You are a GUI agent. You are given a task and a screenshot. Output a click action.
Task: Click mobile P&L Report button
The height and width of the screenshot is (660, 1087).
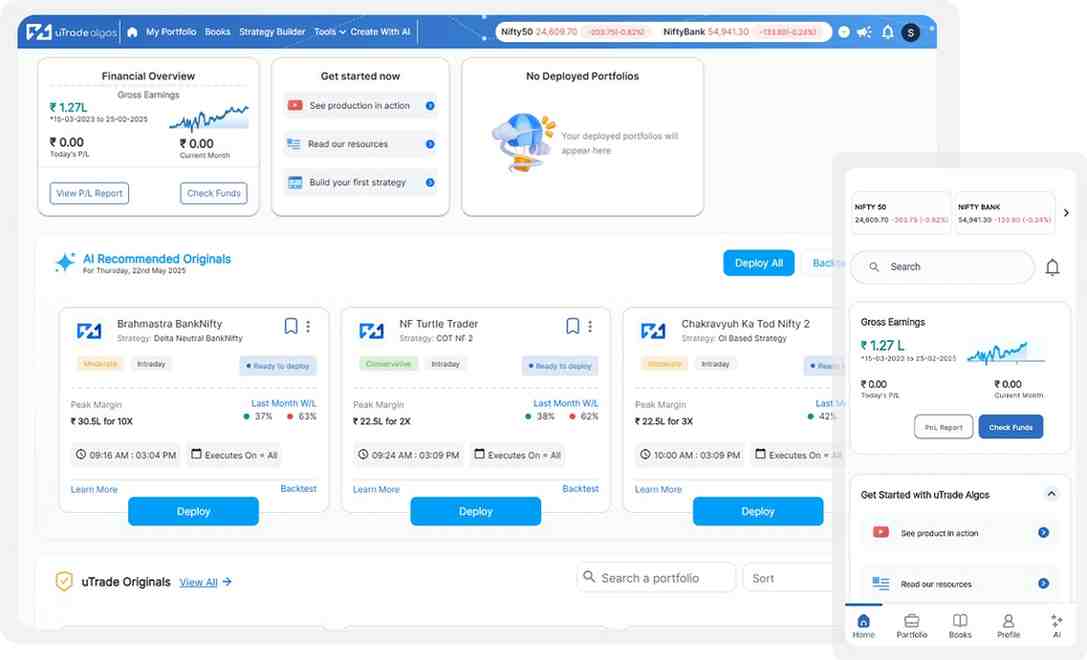[x=943, y=427]
